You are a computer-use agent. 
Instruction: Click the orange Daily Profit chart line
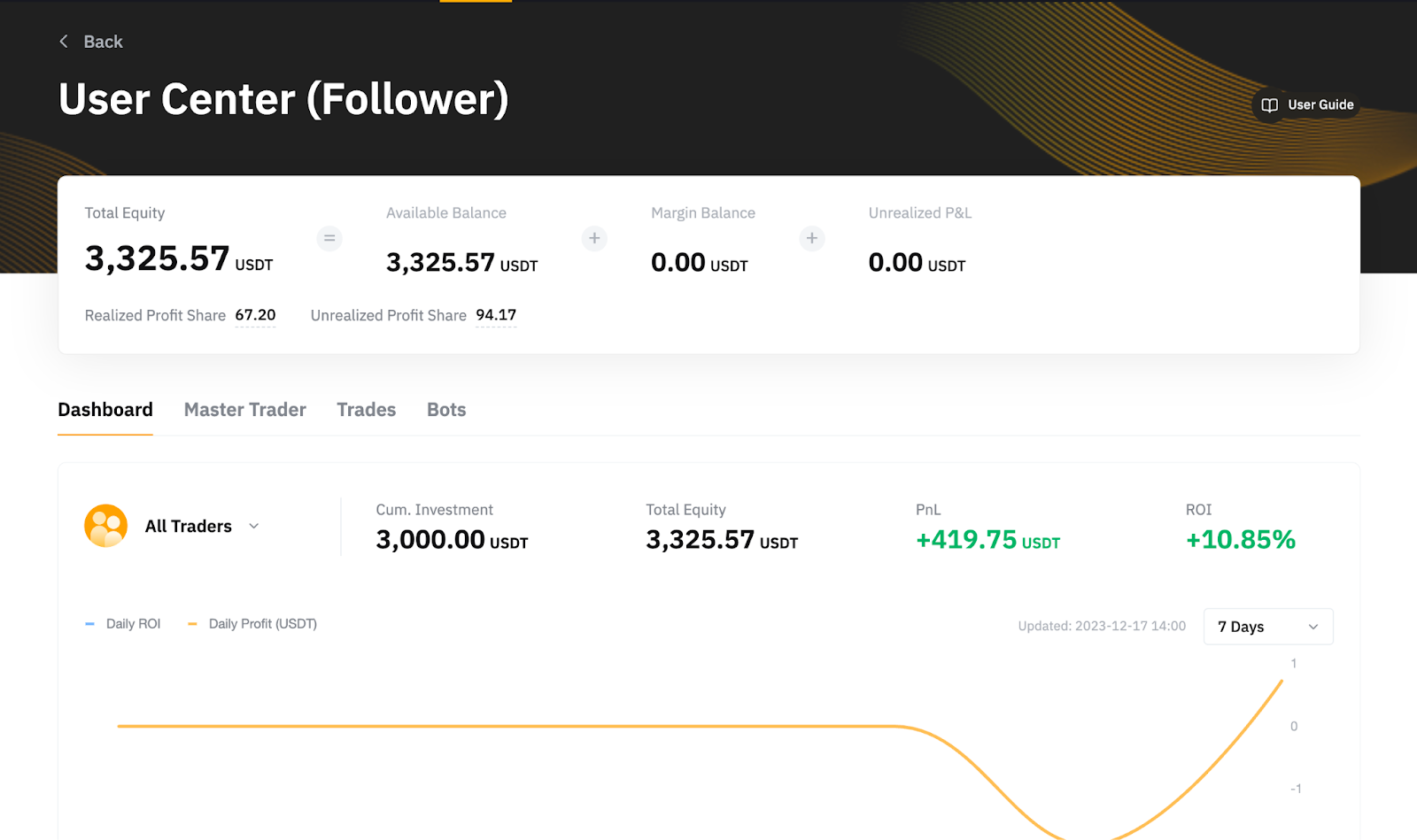[x=531, y=726]
